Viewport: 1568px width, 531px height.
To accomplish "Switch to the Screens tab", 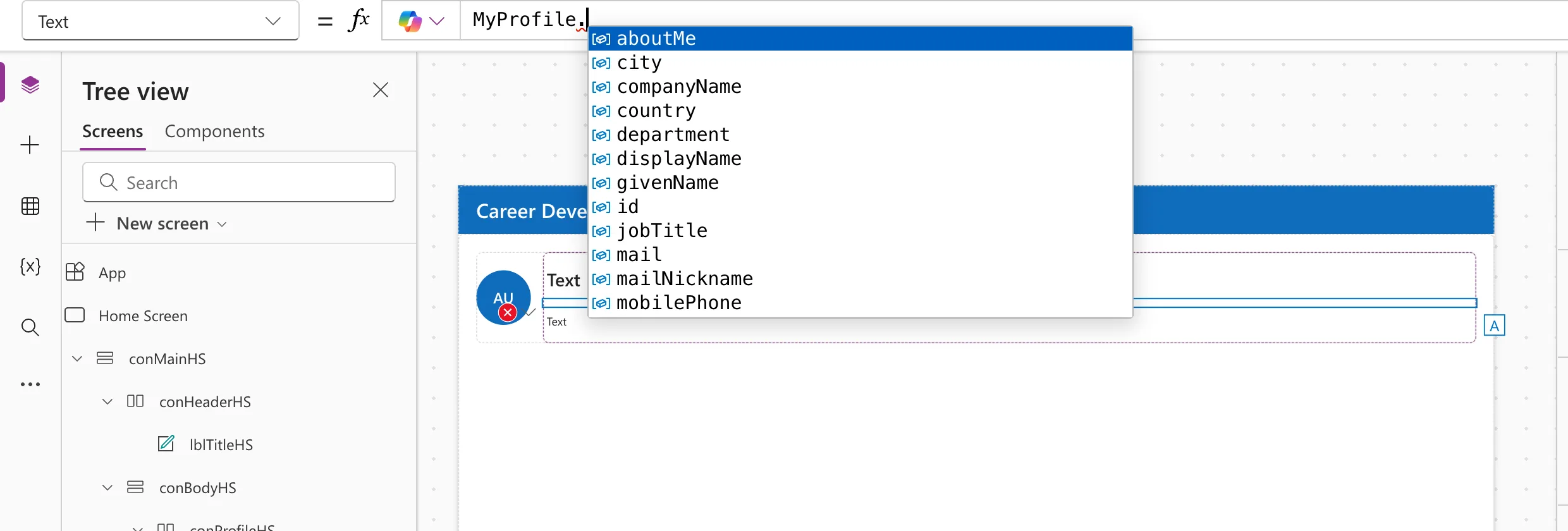I will coord(113,131).
